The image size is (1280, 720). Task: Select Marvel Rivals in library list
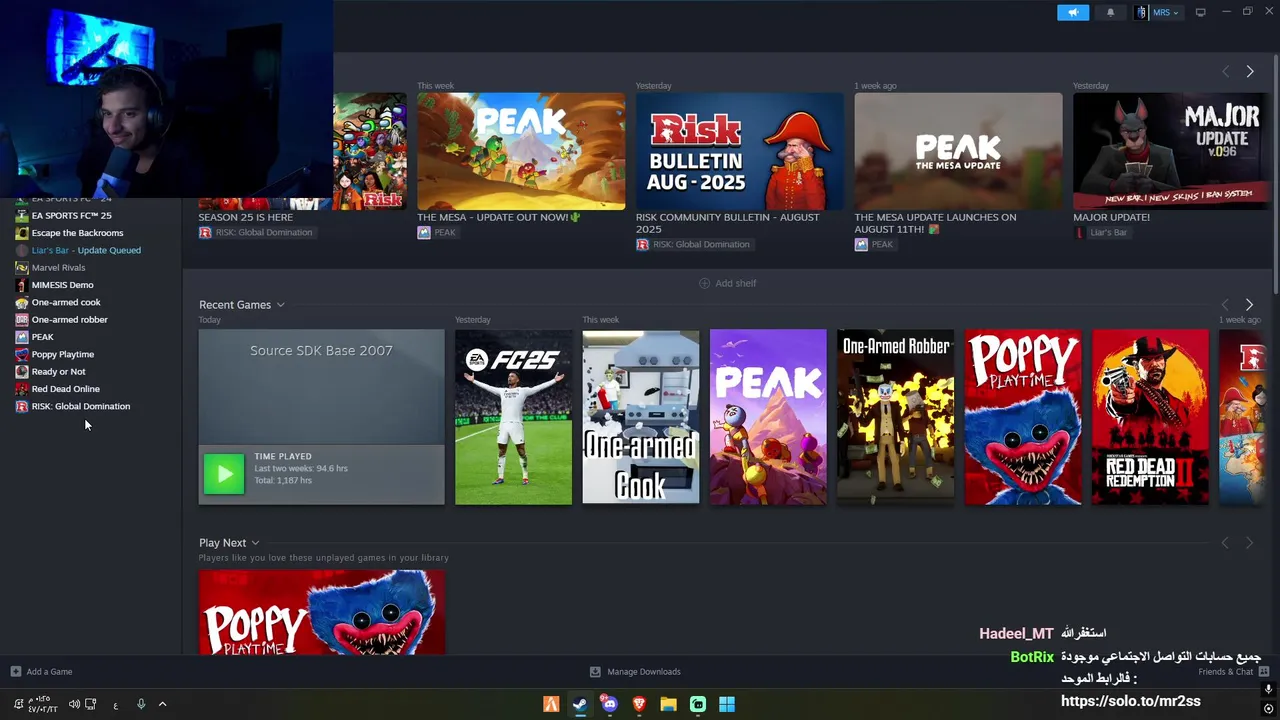[x=58, y=268]
